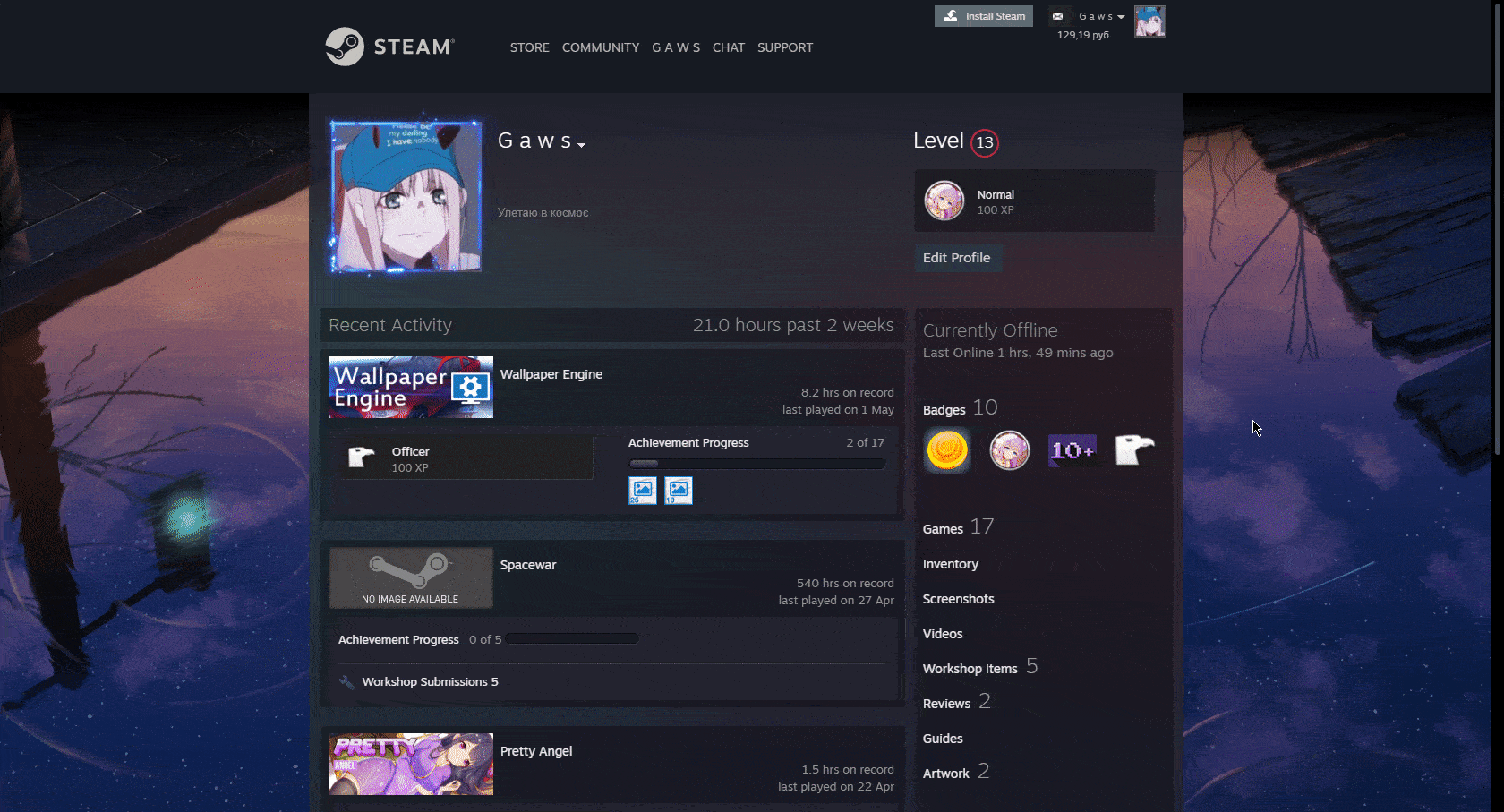Open Workshop Items from the sidebar
The image size is (1504, 812).
point(970,668)
